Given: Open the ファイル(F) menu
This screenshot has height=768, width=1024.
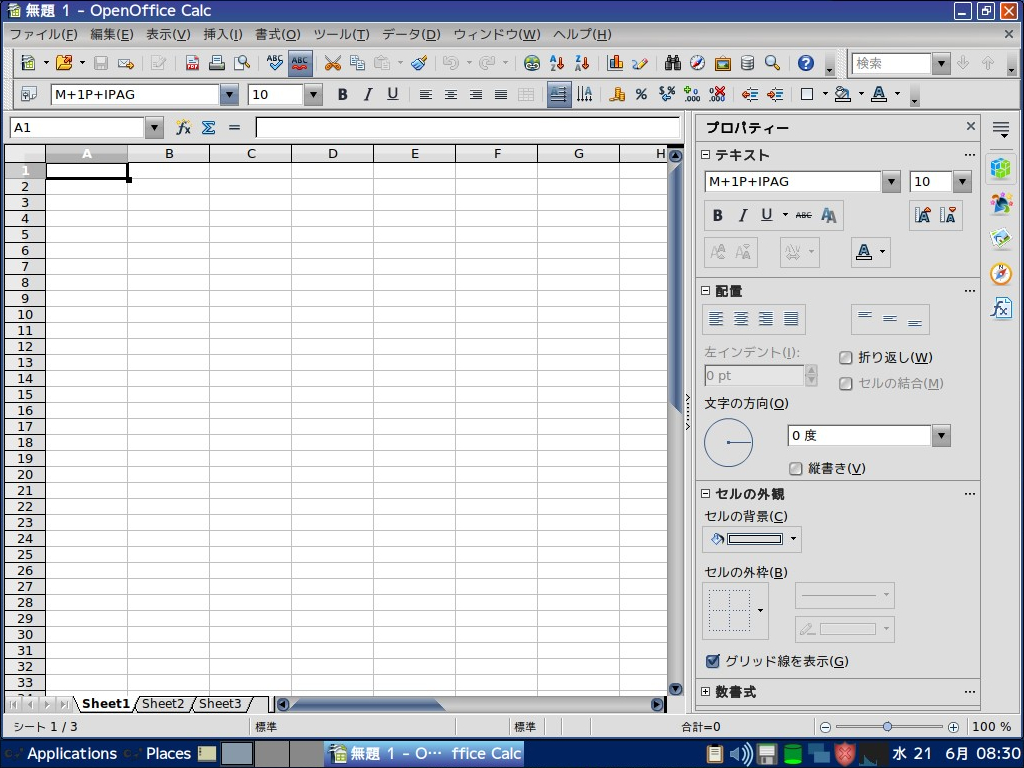Looking at the screenshot, I should (x=44, y=35).
